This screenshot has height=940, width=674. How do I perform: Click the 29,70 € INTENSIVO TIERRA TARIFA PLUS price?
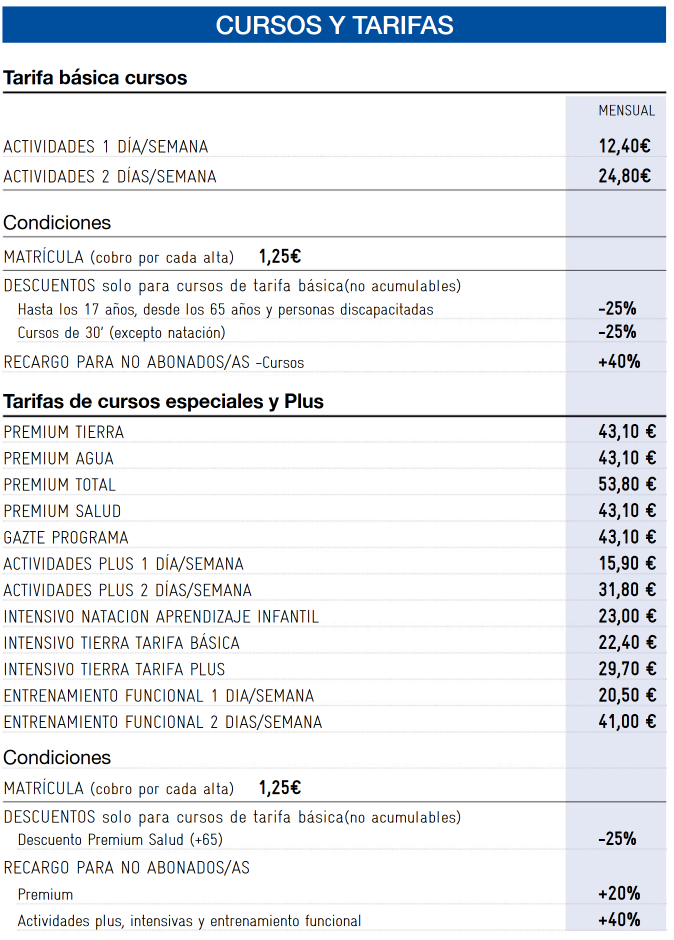click(627, 668)
